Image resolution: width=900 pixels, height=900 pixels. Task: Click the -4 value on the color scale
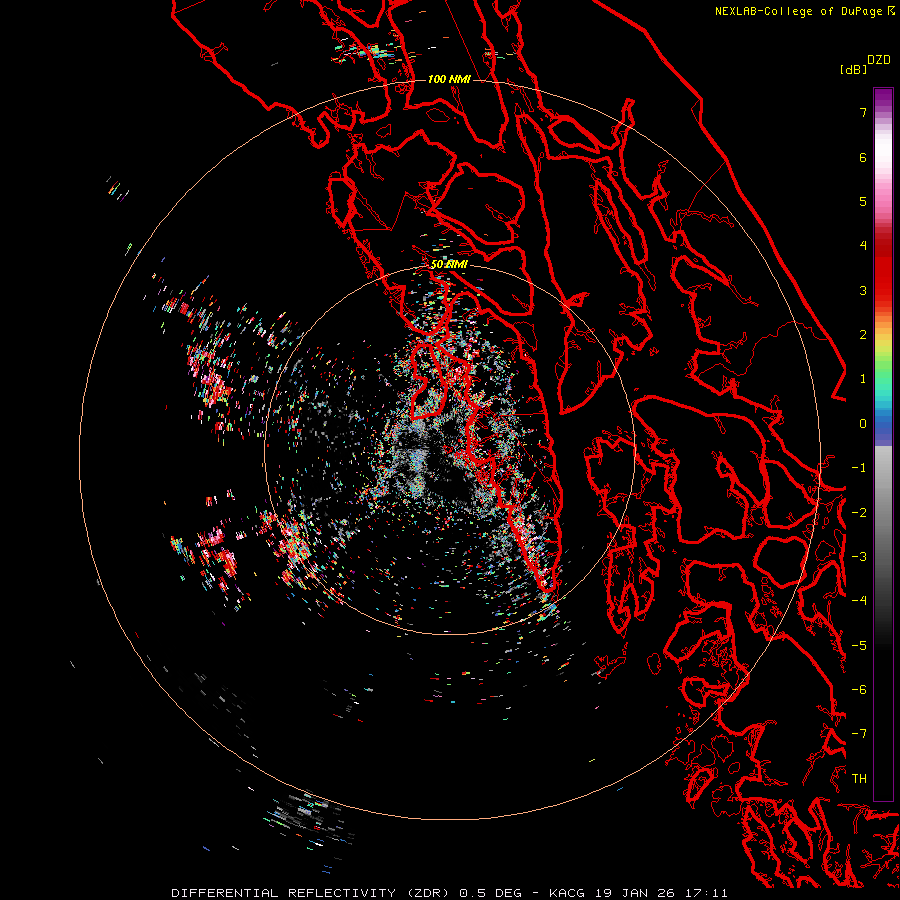pyautogui.click(x=859, y=601)
